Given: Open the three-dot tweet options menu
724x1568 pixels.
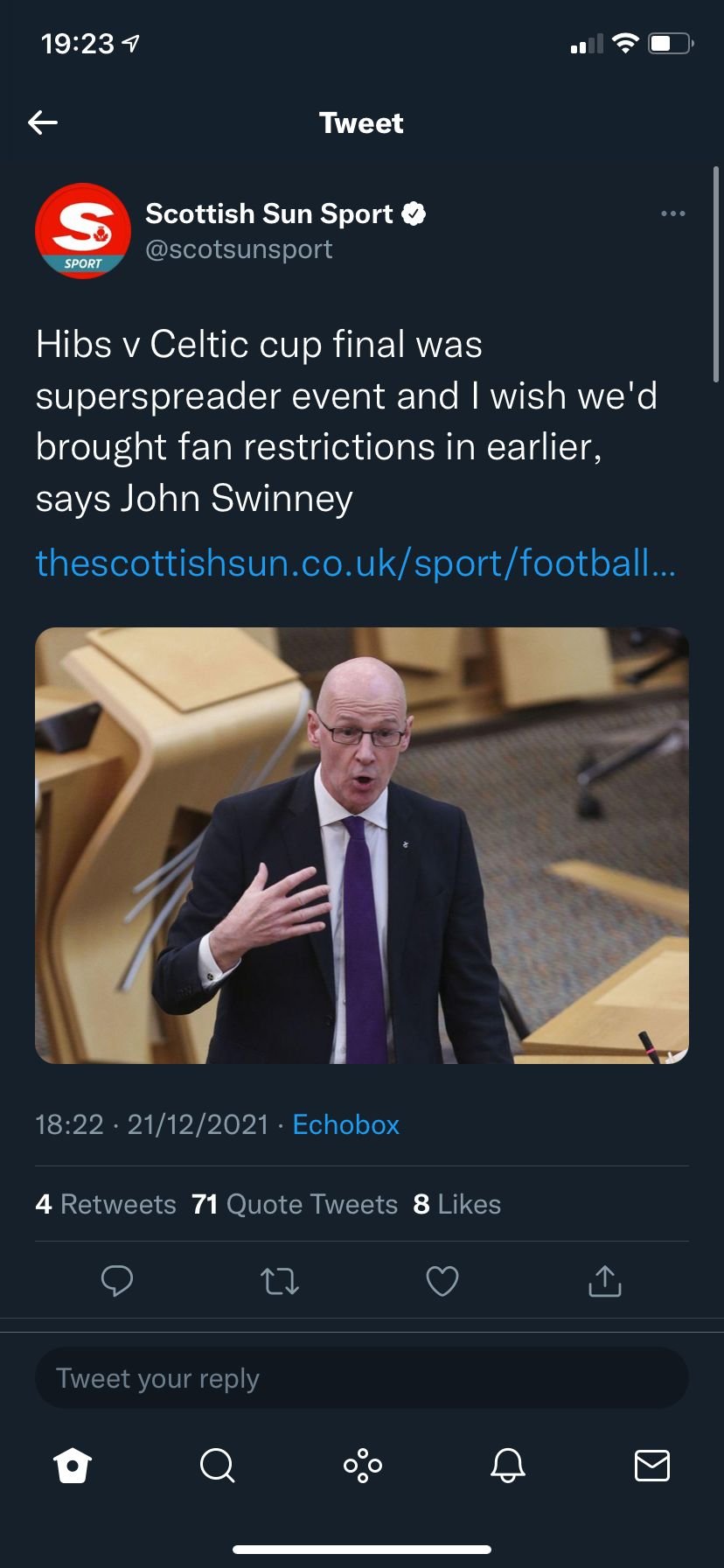Looking at the screenshot, I should pyautogui.click(x=672, y=213).
